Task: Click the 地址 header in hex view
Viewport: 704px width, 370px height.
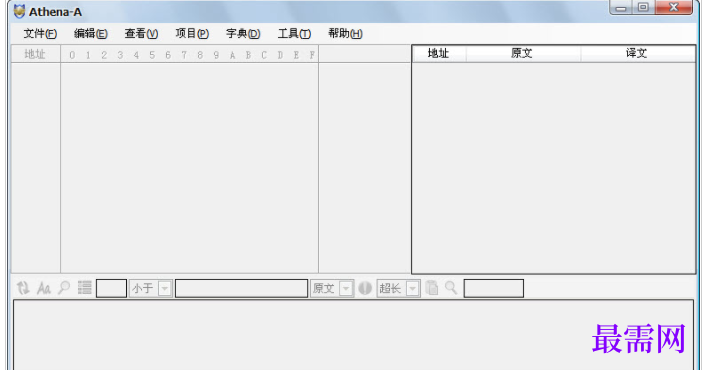Action: click(x=35, y=54)
